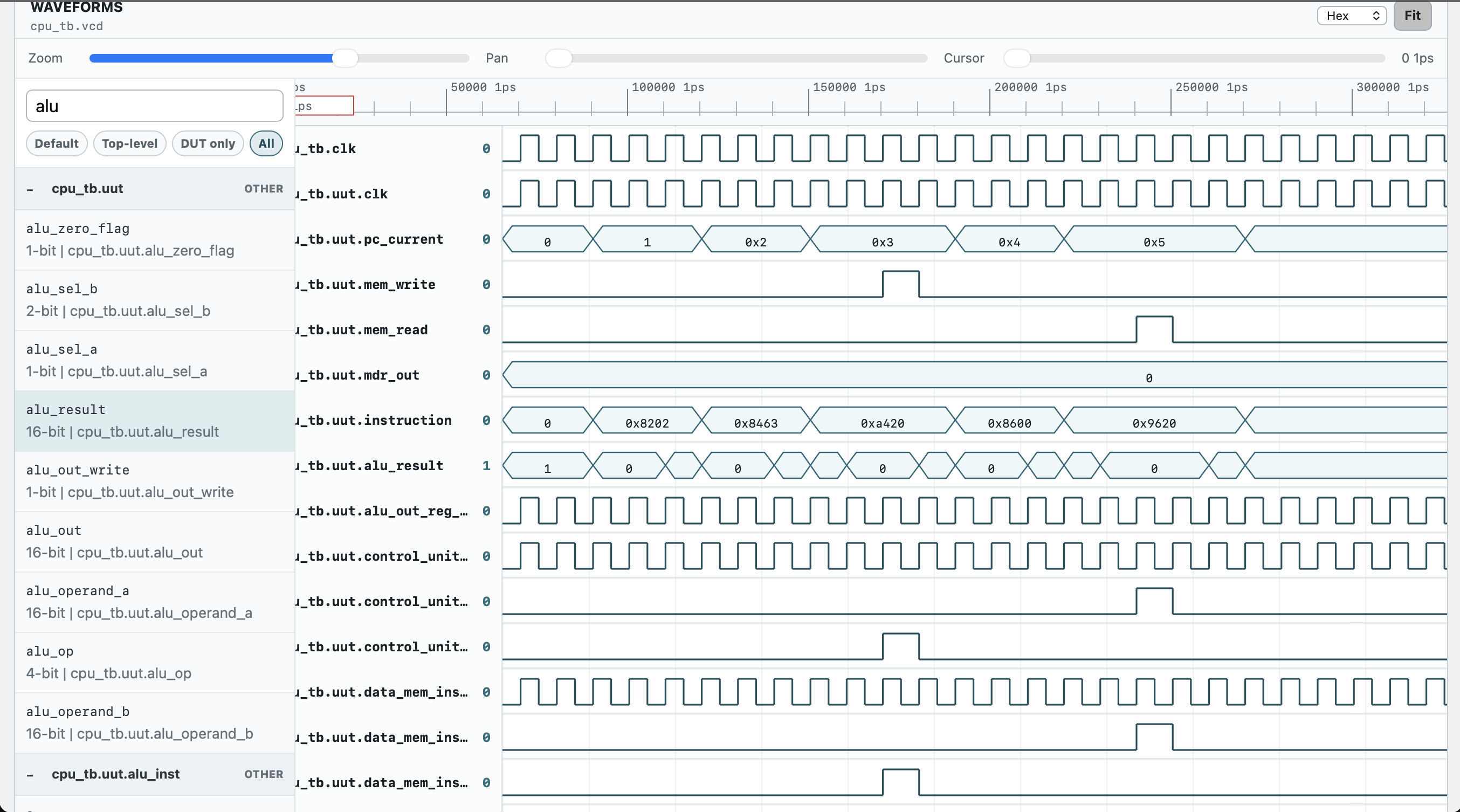This screenshot has width=1460, height=812.
Task: Toggle the highlighted alu_result list entry
Action: click(155, 421)
